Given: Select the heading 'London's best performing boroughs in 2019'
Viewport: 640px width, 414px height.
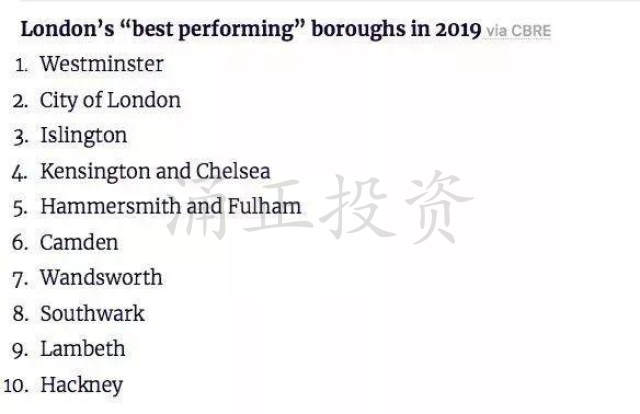Looking at the screenshot, I should click(x=251, y=30).
